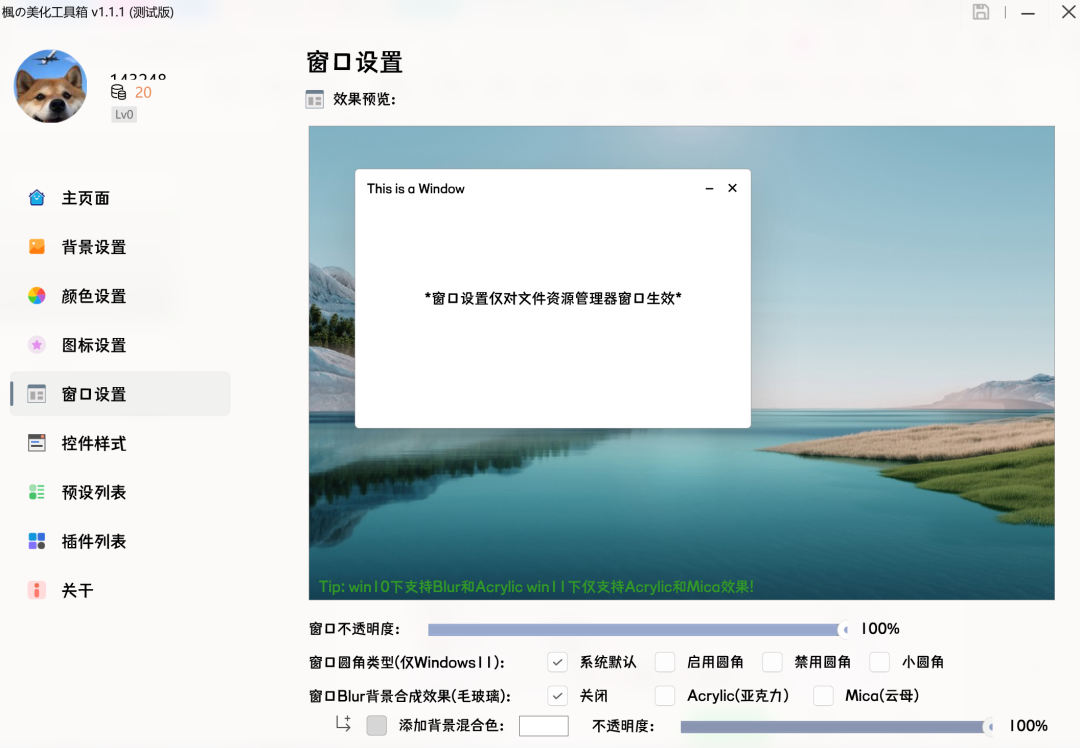Screen dimensions: 1080x748
Task: Click the 窗口Blur背景合成效果(毛玻璃) label
Action: click(410, 696)
